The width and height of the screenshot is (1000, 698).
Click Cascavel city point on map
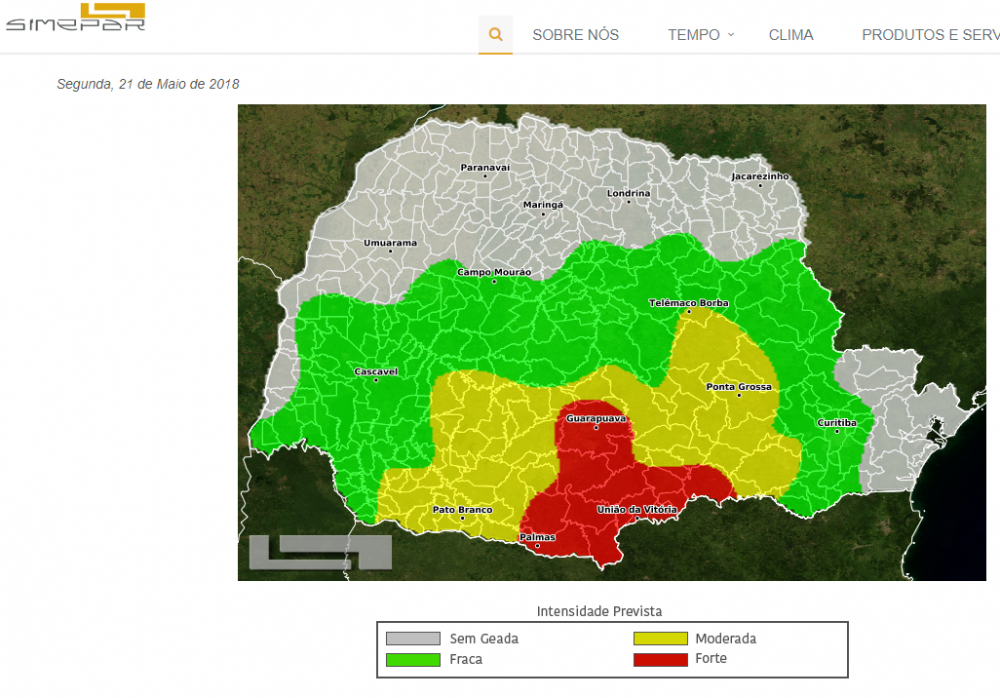376,379
